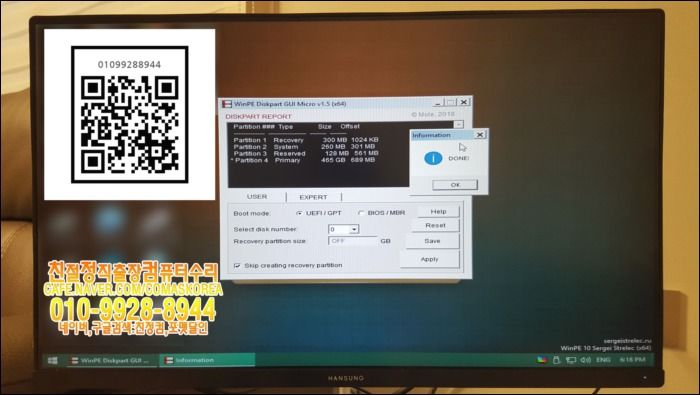Click the Help button
Screen dimensions: 700x395
(x=438, y=212)
